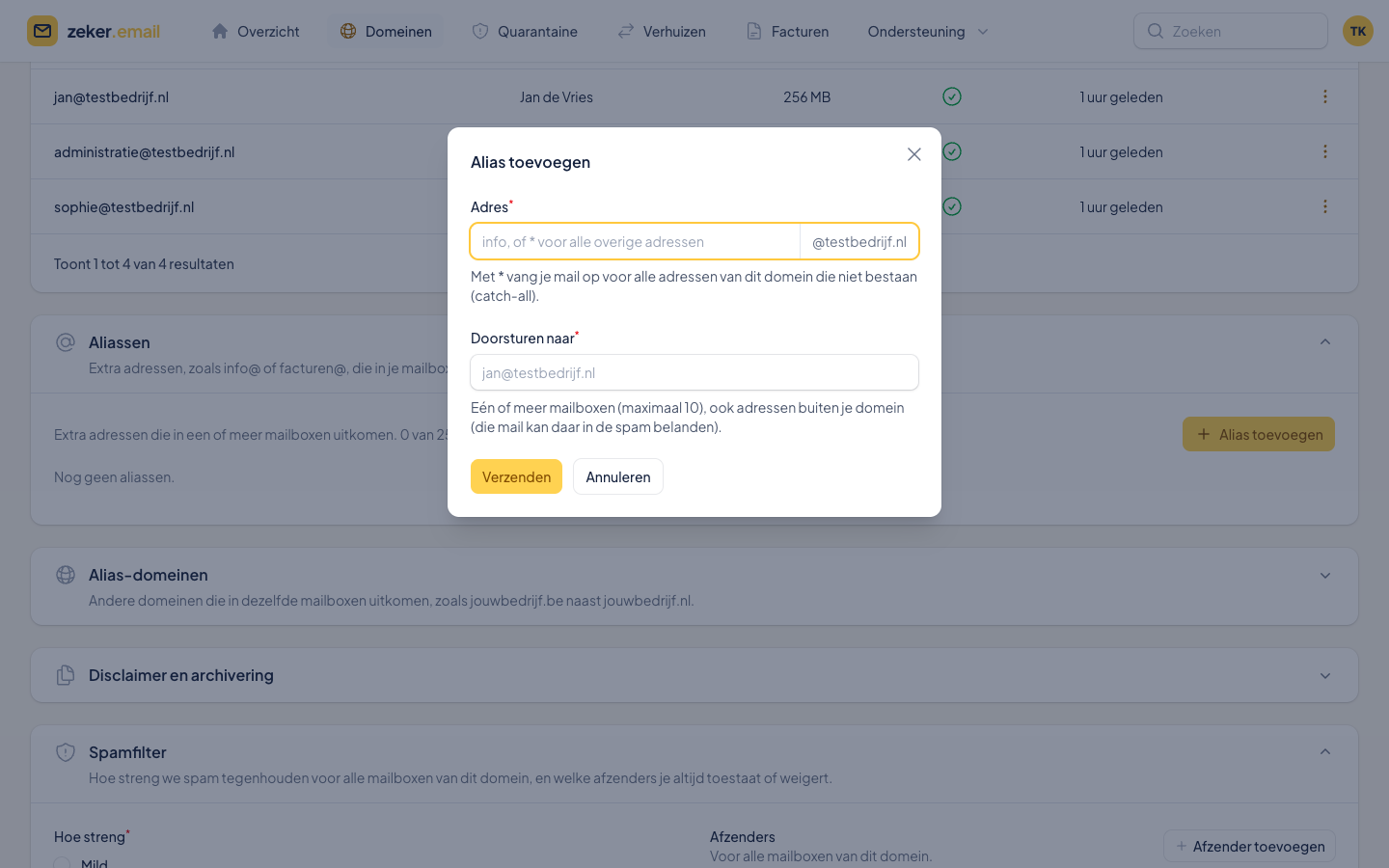Screen dimensions: 1389x868
Task: Focus the Adres alias input field
Action: pos(635,241)
